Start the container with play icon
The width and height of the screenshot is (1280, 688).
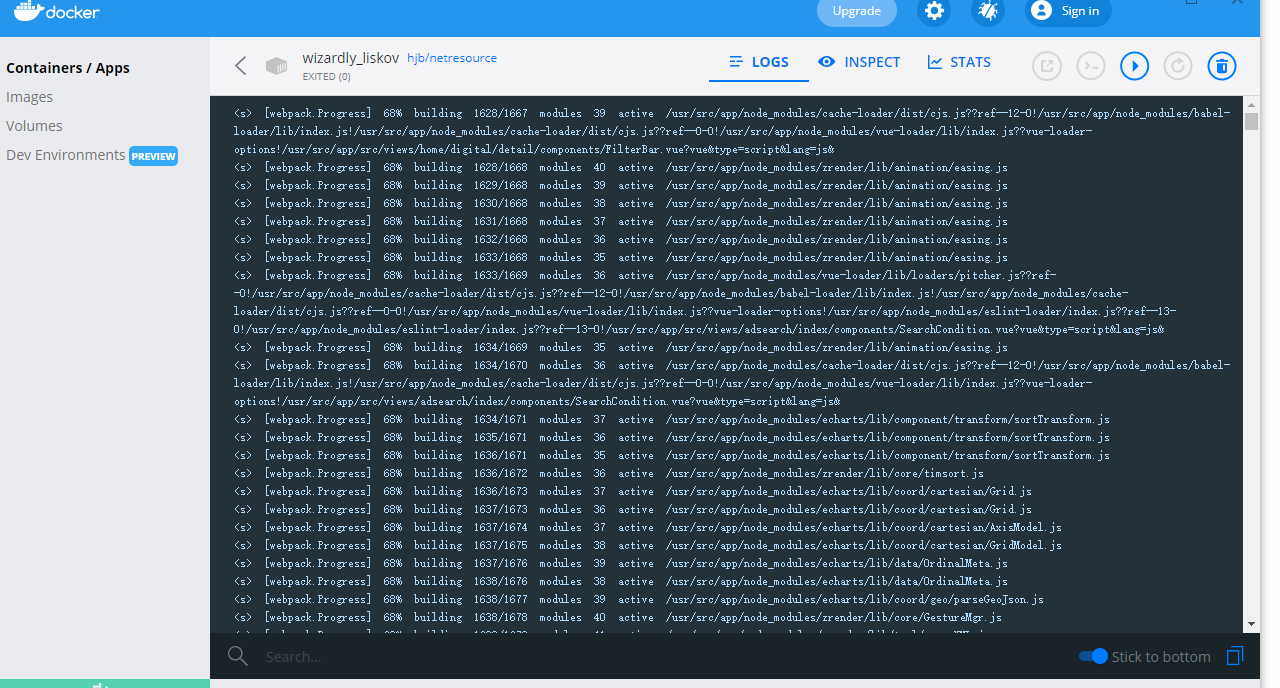[x=1134, y=66]
